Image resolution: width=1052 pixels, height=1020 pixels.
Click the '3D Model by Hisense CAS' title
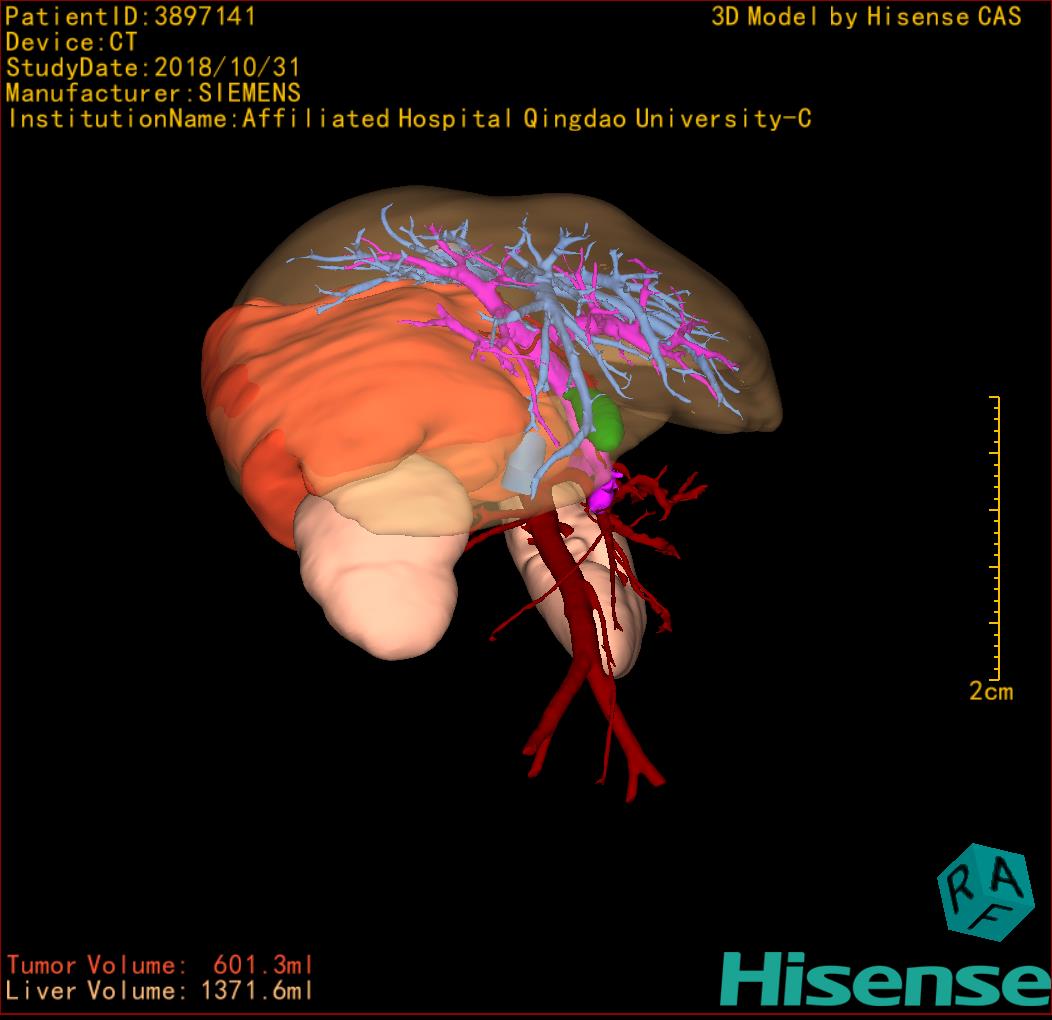[x=866, y=16]
